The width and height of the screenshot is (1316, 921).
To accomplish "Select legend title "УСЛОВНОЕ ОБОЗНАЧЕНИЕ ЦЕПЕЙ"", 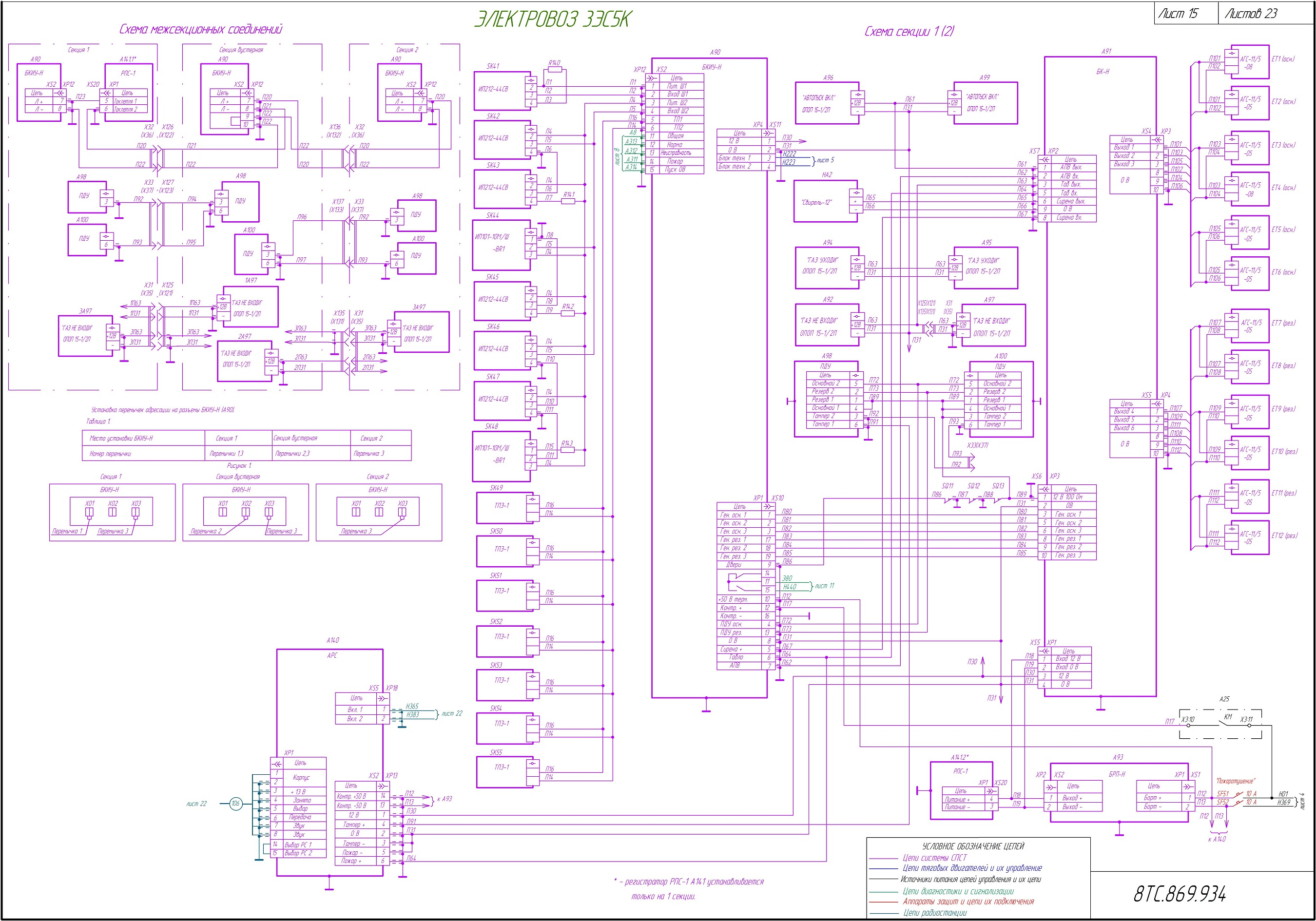I will pos(973,846).
